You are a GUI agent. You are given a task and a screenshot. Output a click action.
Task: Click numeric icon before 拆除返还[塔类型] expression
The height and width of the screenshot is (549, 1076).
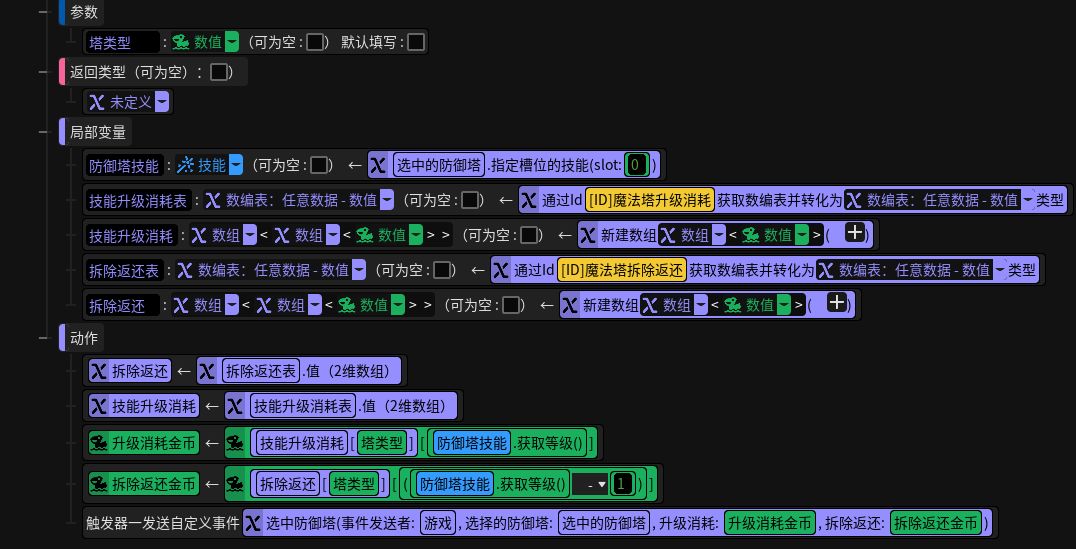(236, 485)
